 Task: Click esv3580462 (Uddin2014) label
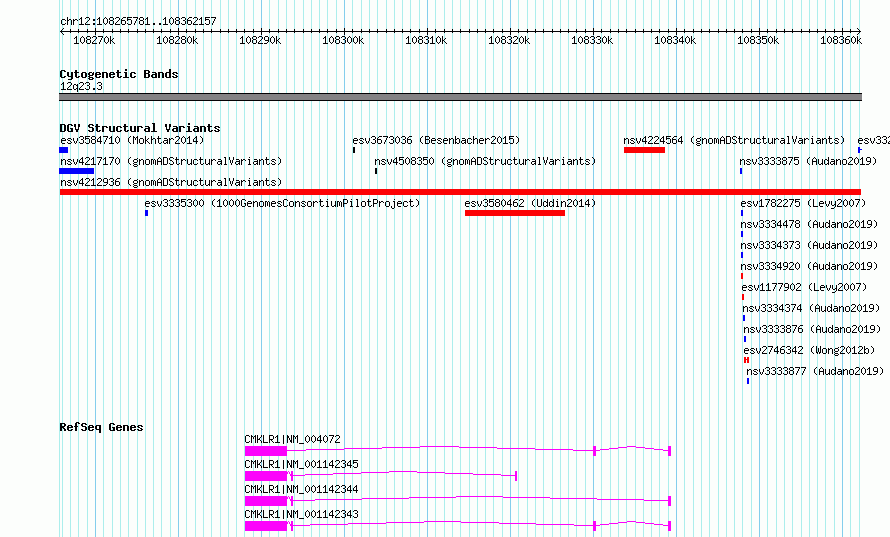[x=530, y=203]
